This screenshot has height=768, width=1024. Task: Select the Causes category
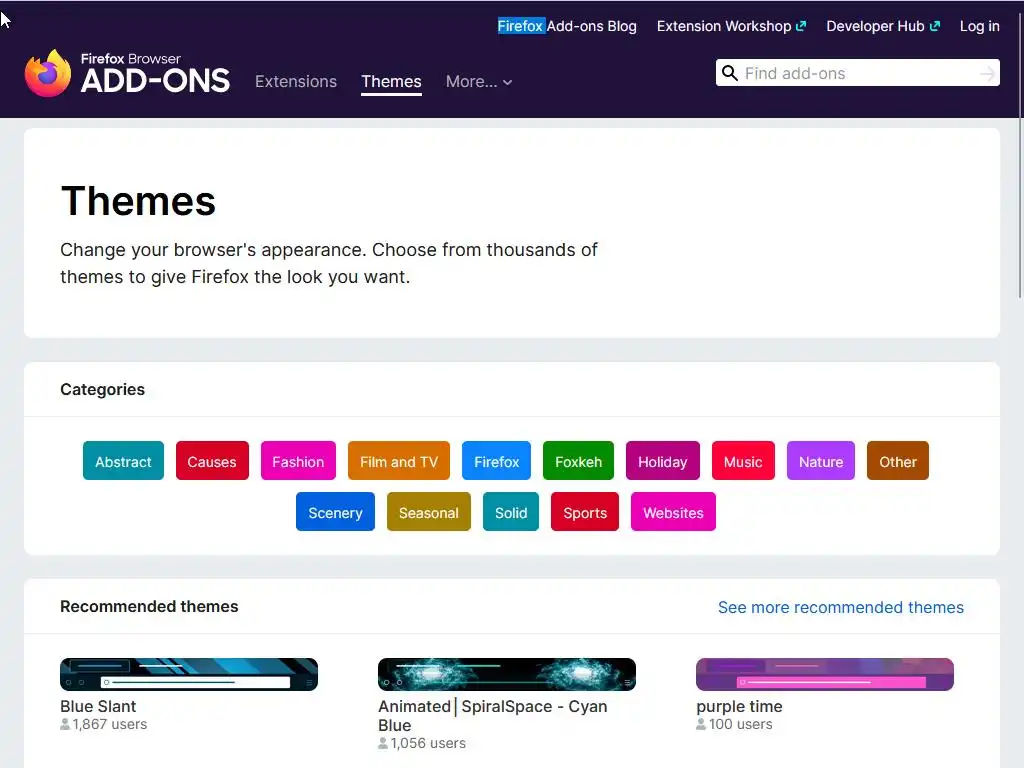coord(212,461)
